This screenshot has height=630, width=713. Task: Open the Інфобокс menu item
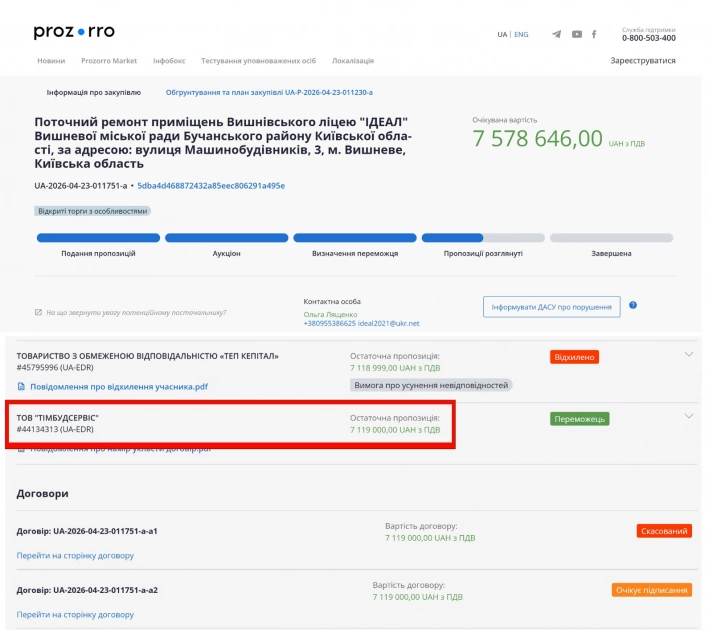click(x=169, y=60)
